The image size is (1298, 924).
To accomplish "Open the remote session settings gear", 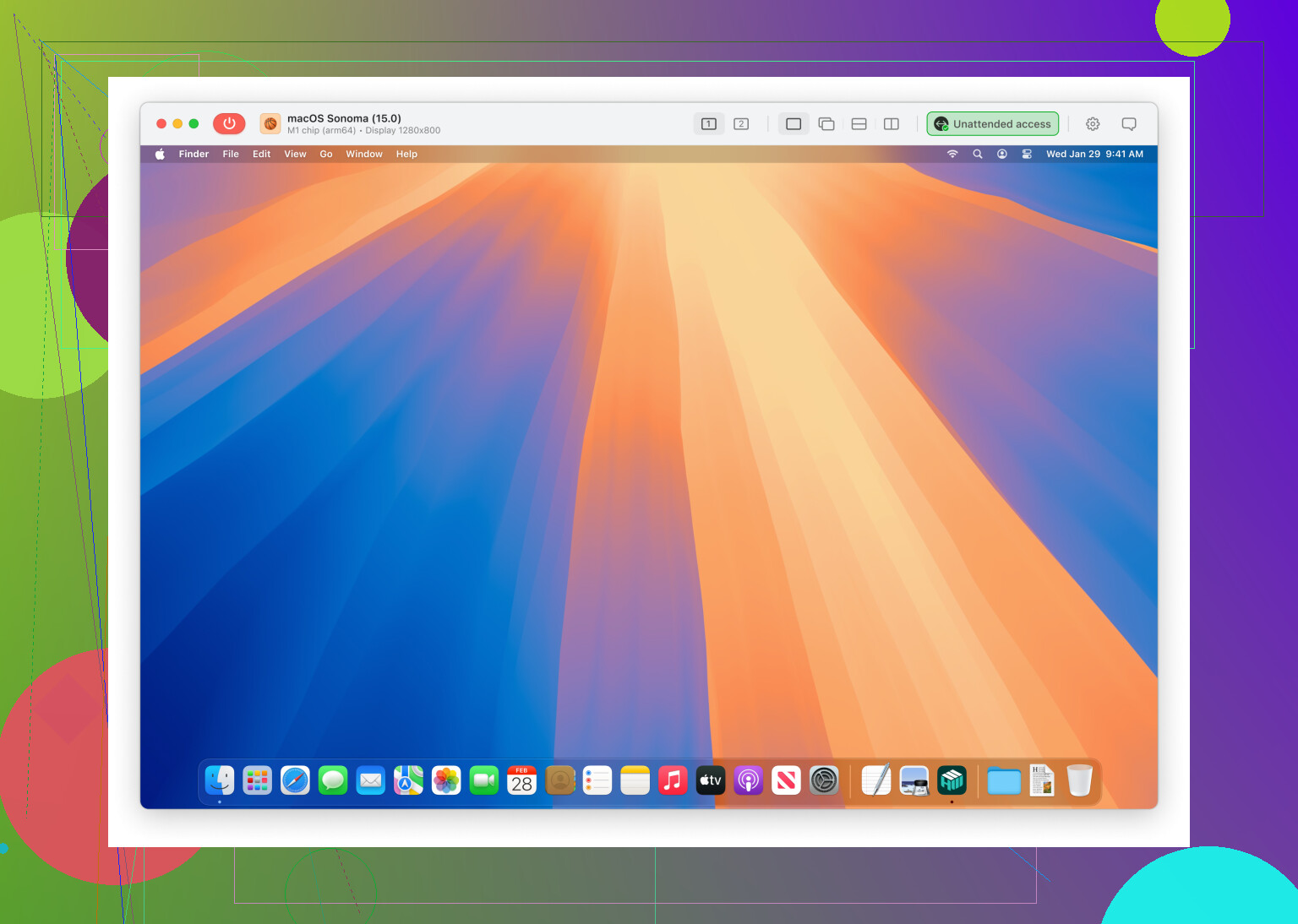I will click(1093, 124).
